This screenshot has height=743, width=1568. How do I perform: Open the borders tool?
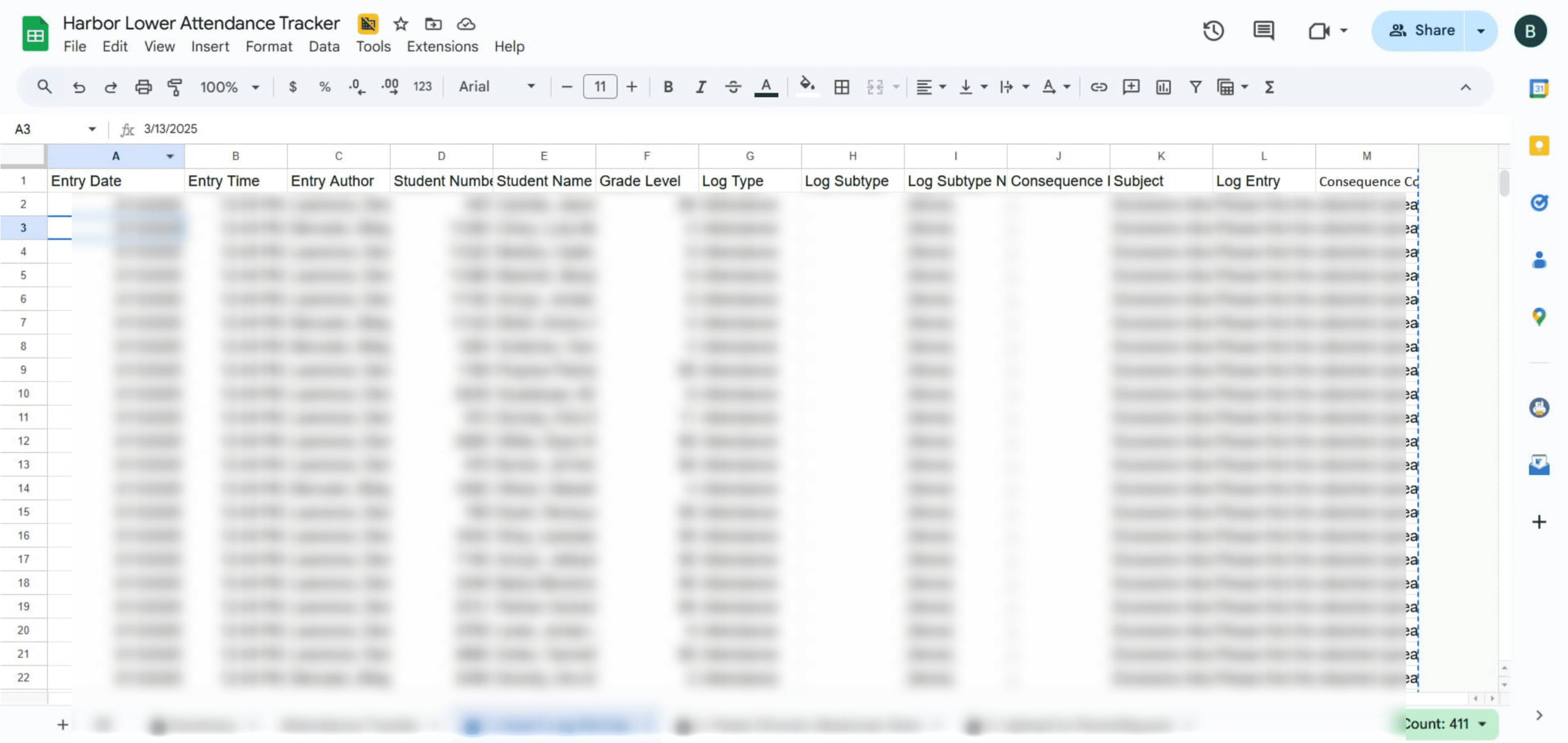click(842, 87)
